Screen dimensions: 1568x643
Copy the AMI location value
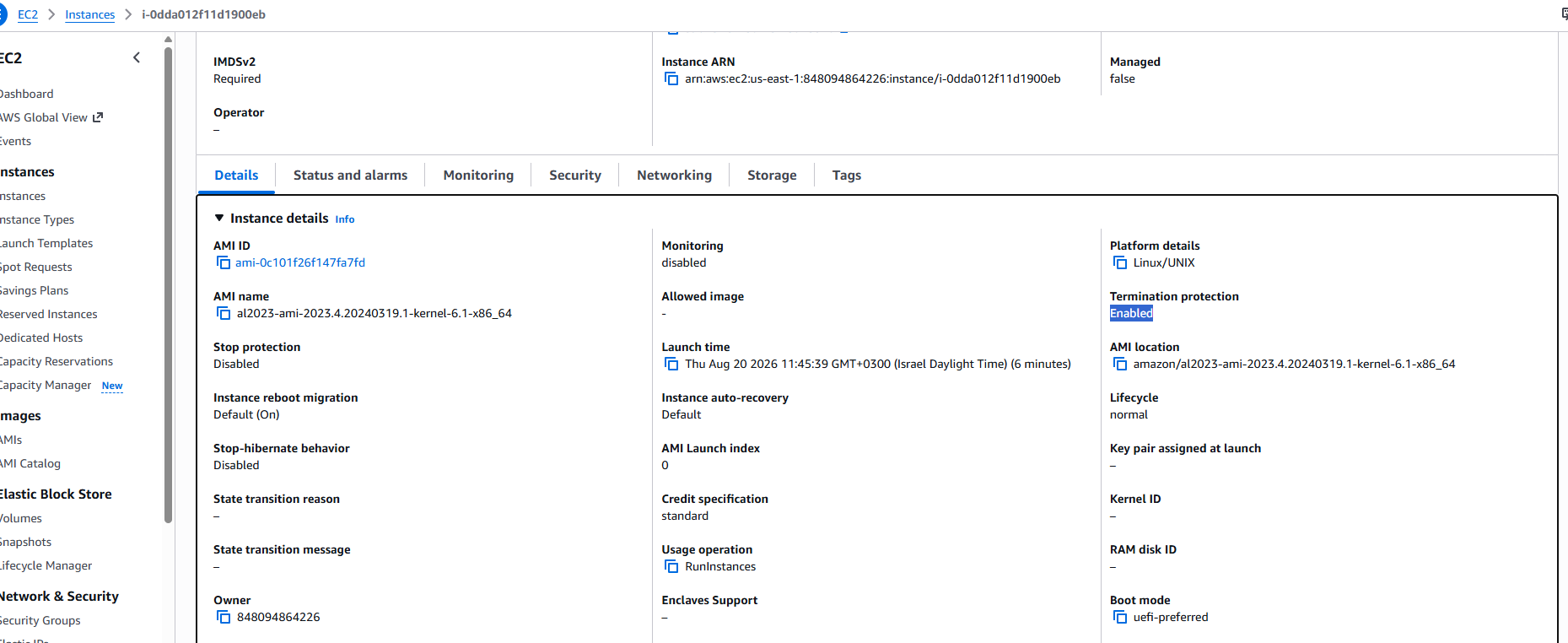[1120, 364]
